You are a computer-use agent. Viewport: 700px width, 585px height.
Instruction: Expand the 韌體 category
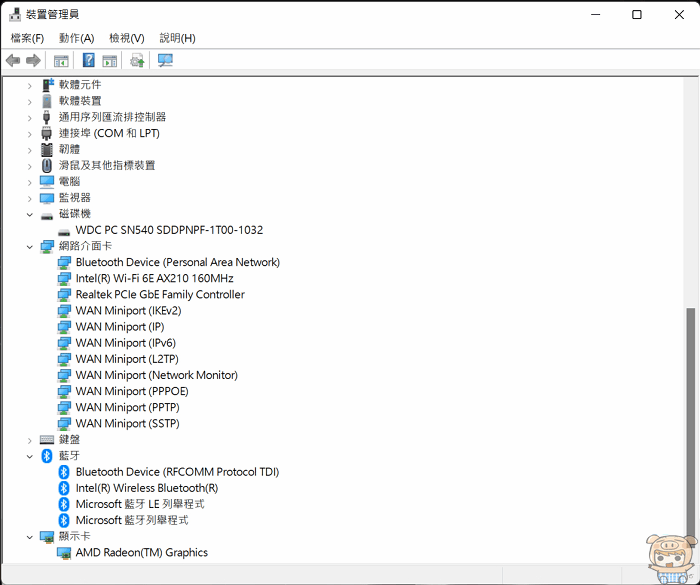(29, 150)
